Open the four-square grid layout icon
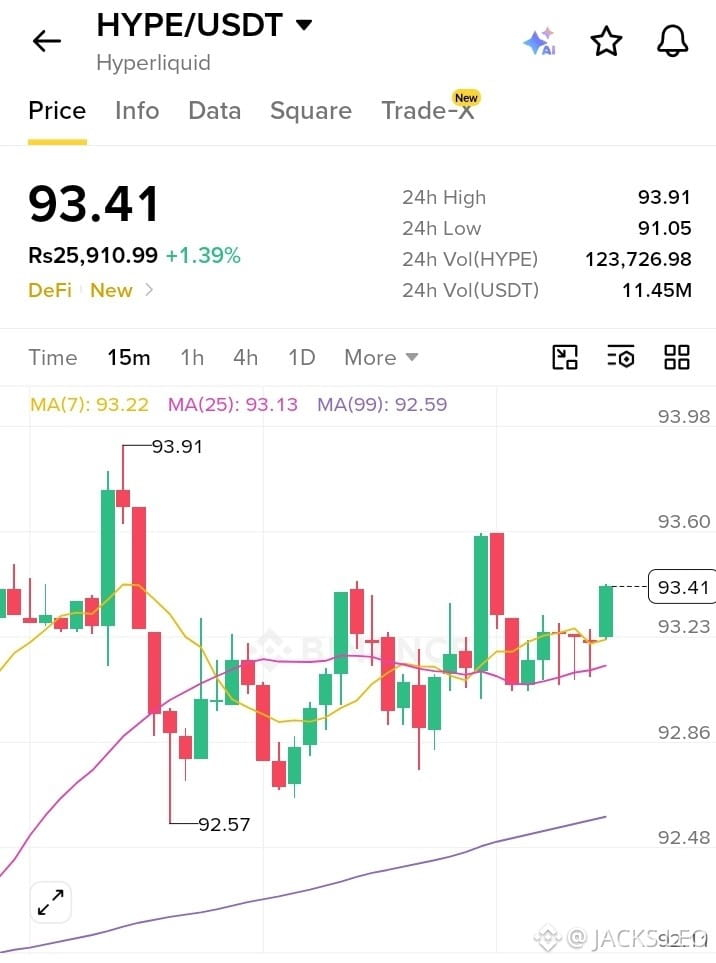716x963 pixels. [677, 357]
